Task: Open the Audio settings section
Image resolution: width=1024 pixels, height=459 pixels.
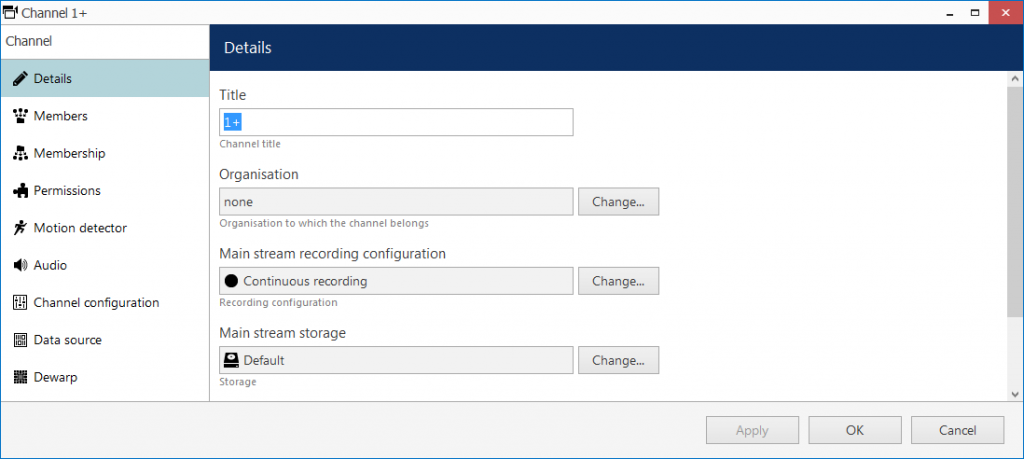Action: (105, 265)
